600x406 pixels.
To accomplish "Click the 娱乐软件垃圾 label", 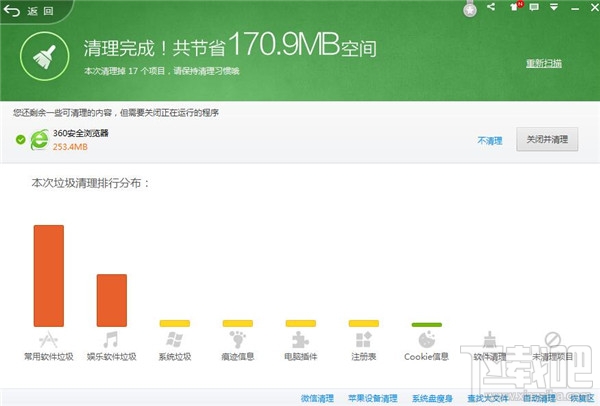I will [112, 357].
